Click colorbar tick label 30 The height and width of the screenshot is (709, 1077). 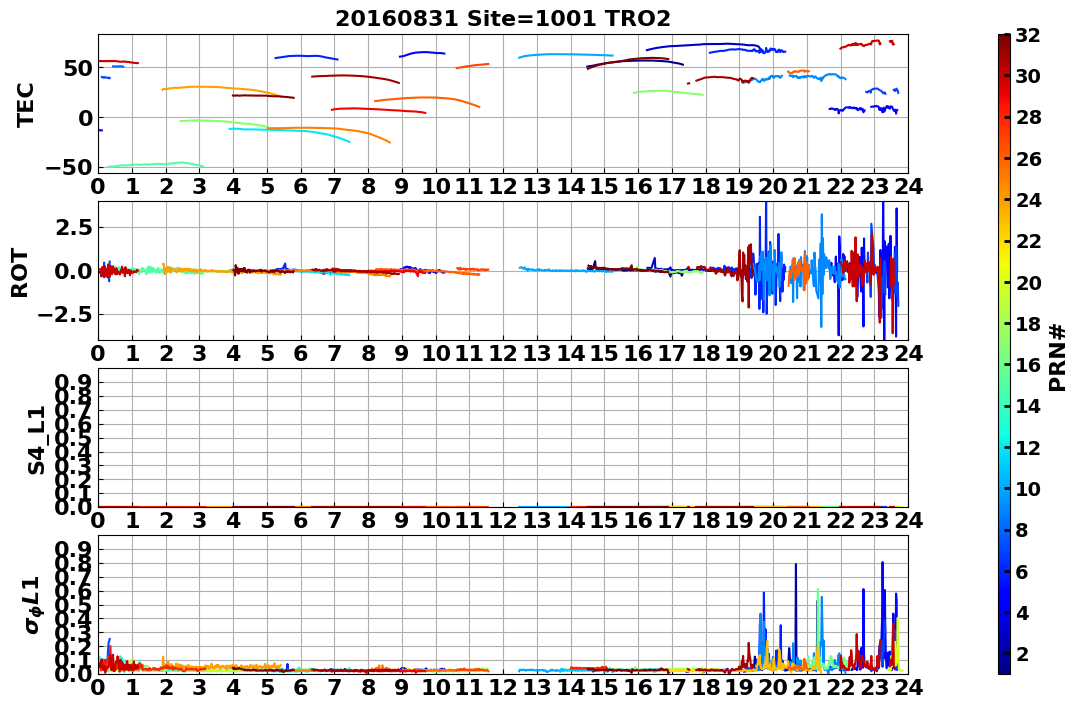pos(1028,76)
